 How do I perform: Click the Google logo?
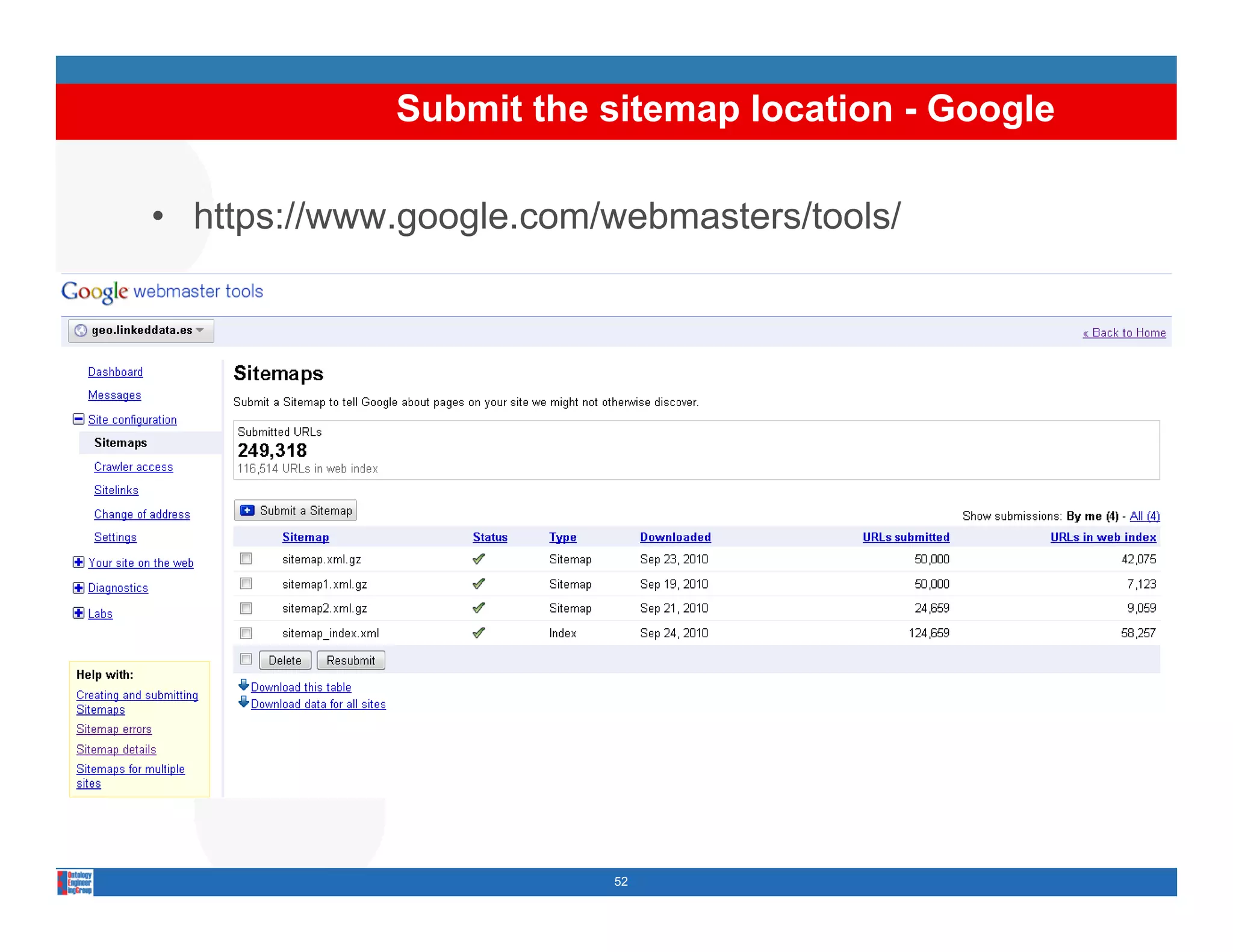click(x=95, y=292)
